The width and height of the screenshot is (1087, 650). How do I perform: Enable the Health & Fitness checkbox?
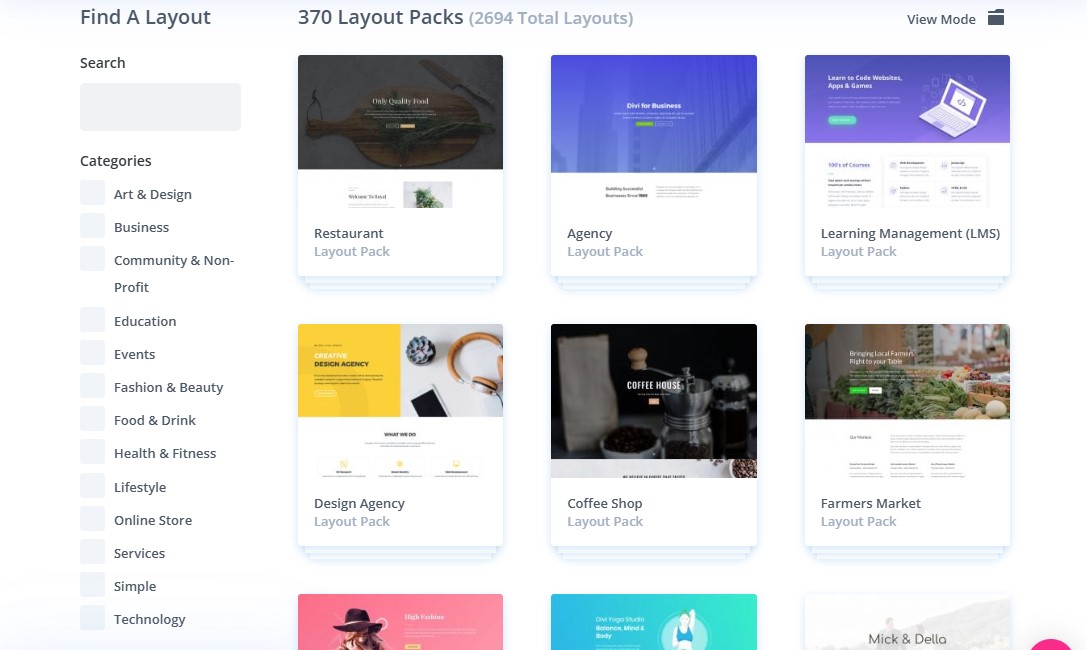click(92, 452)
